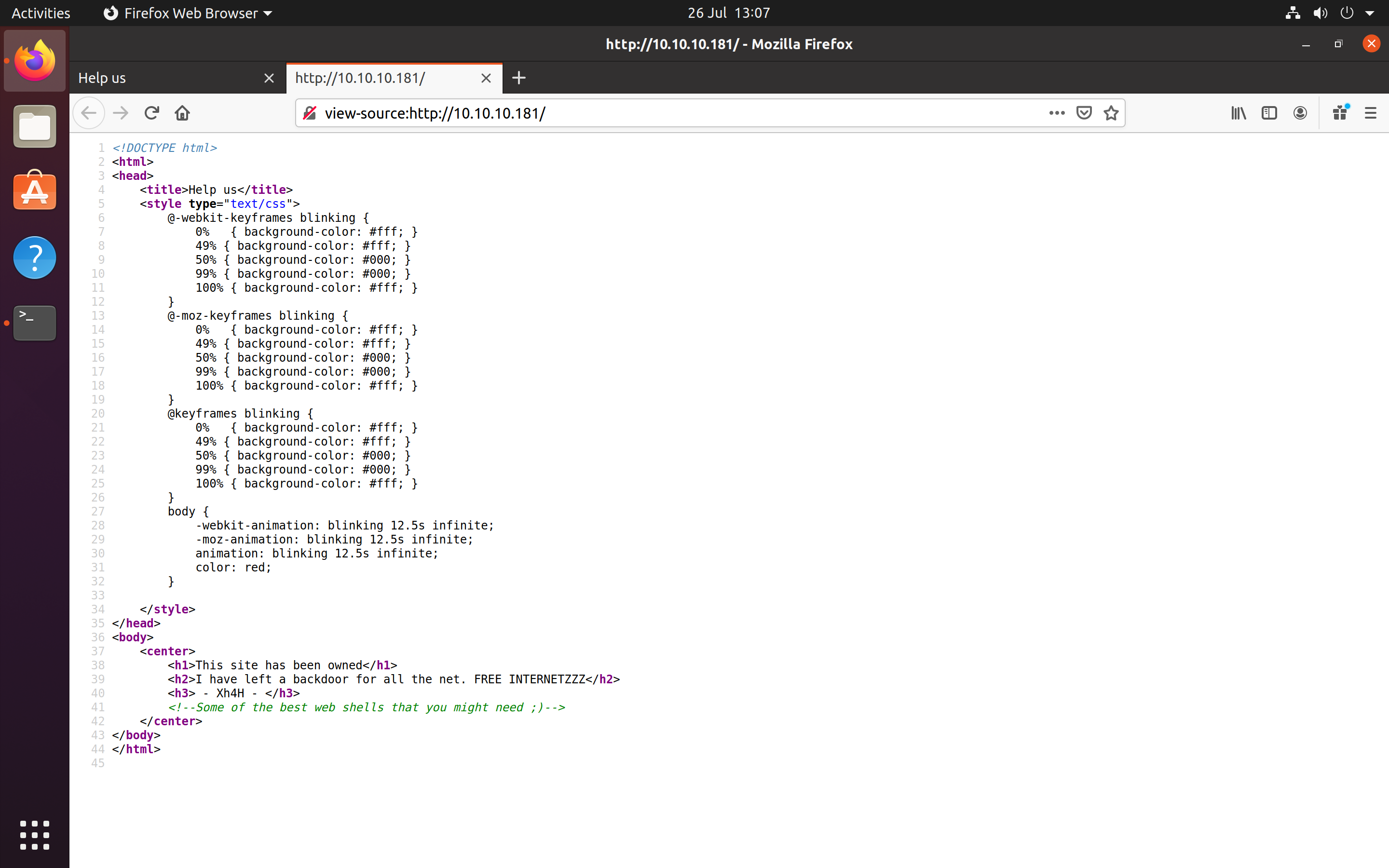
Task: Expand the system menu arrow
Action: [1370, 13]
